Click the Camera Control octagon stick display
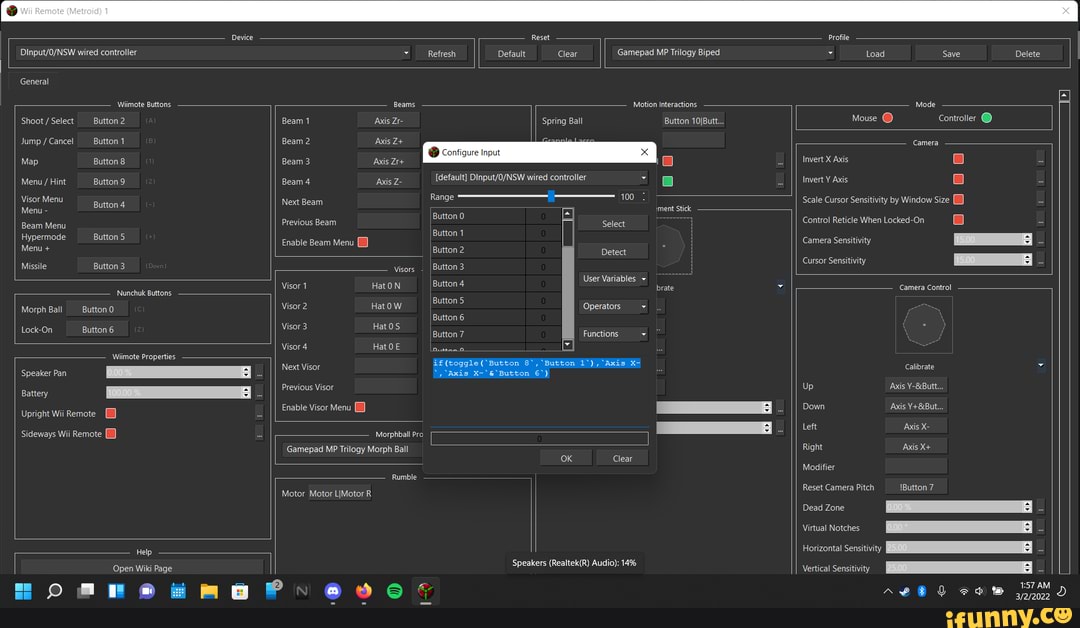 click(x=924, y=326)
